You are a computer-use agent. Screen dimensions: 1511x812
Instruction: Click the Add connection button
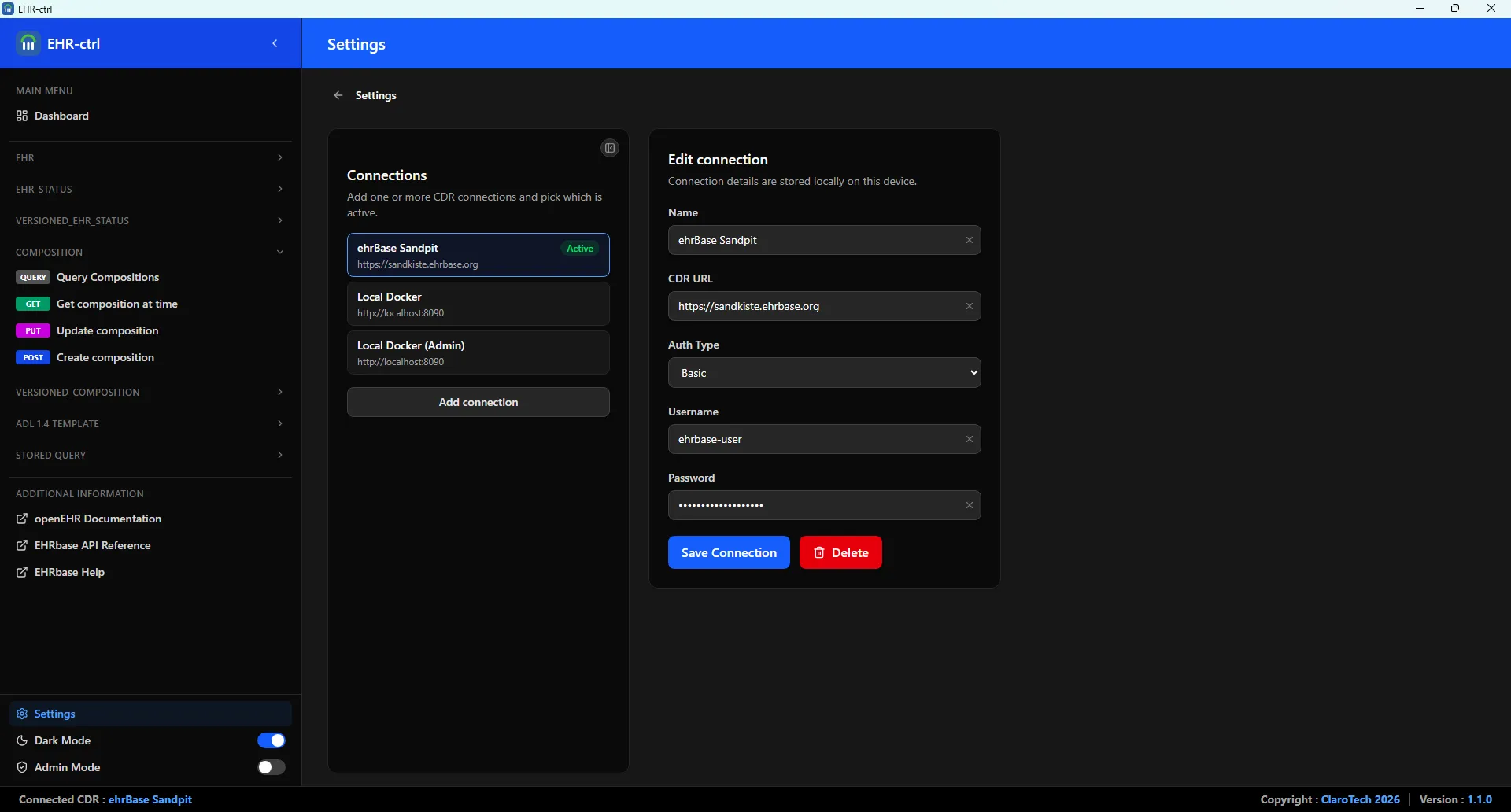coord(478,402)
